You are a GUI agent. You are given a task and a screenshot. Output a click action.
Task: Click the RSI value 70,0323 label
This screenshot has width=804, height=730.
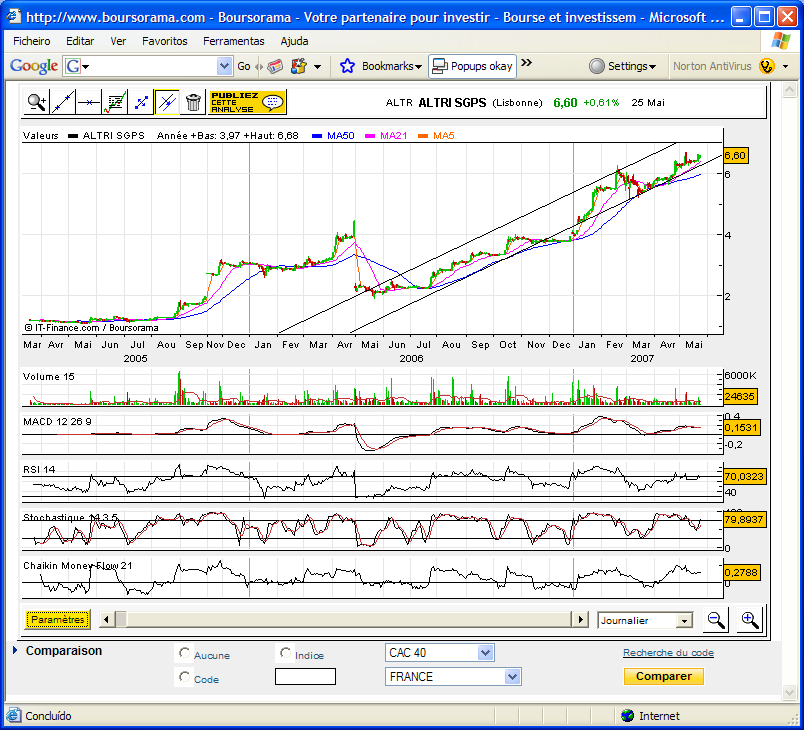click(x=744, y=477)
